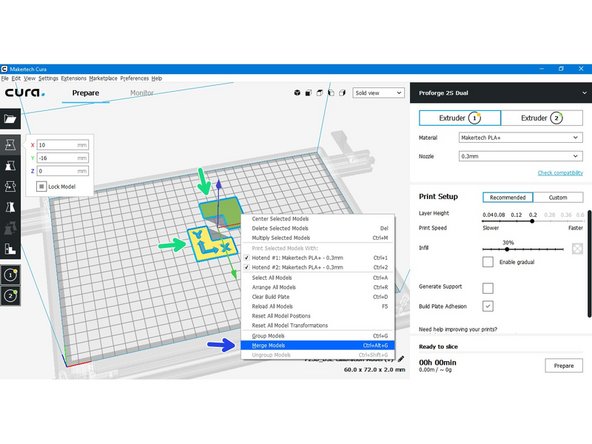Choose Clear Build Plate
592x444 pixels.
tap(318, 297)
